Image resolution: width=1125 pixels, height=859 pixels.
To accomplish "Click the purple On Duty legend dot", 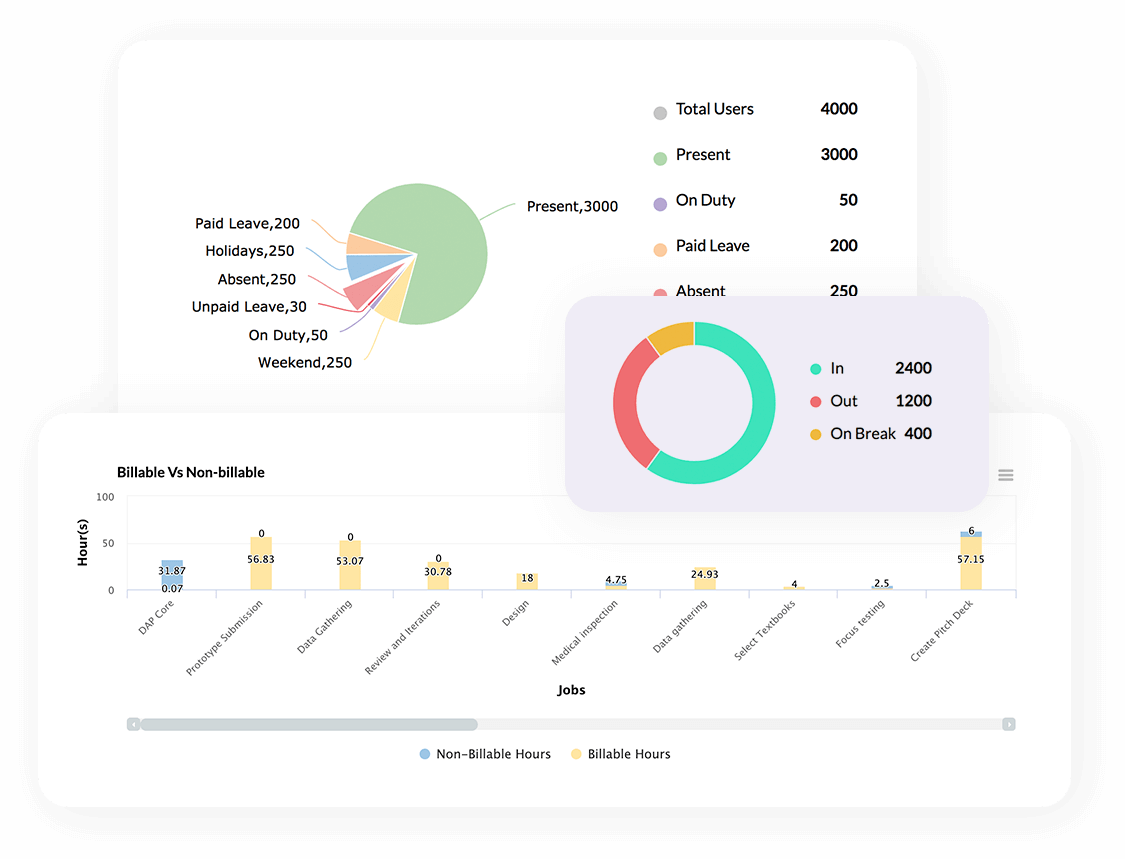I will point(660,205).
